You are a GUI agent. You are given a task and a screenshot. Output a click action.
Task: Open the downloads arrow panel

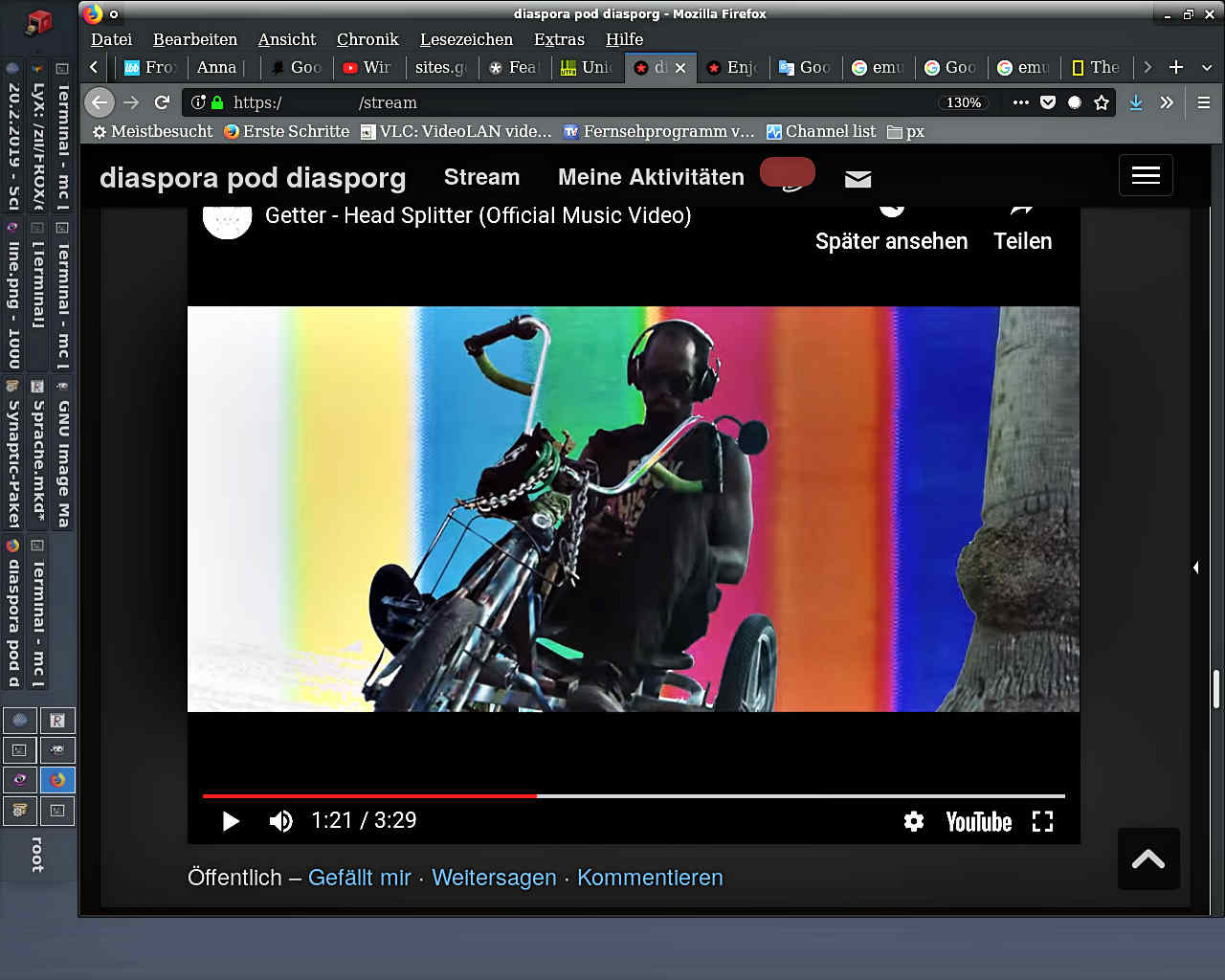coord(1136,102)
